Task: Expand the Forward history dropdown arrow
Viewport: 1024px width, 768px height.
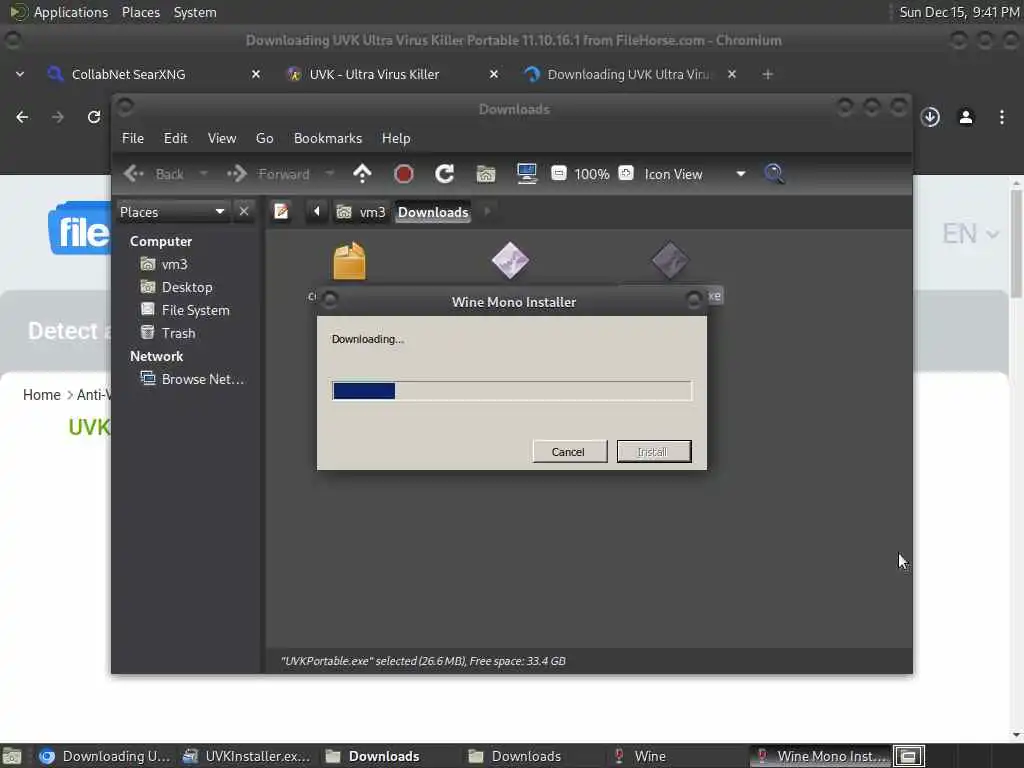Action: pos(329,174)
